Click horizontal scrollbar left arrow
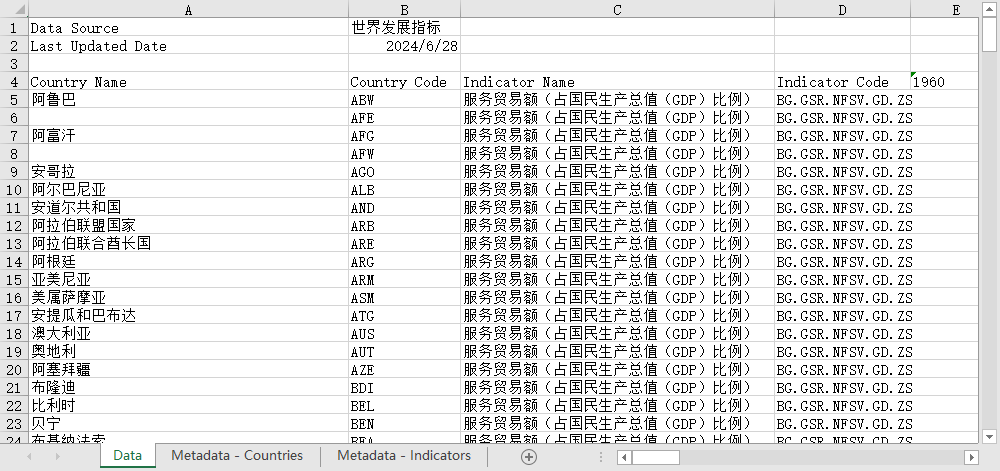 625,457
